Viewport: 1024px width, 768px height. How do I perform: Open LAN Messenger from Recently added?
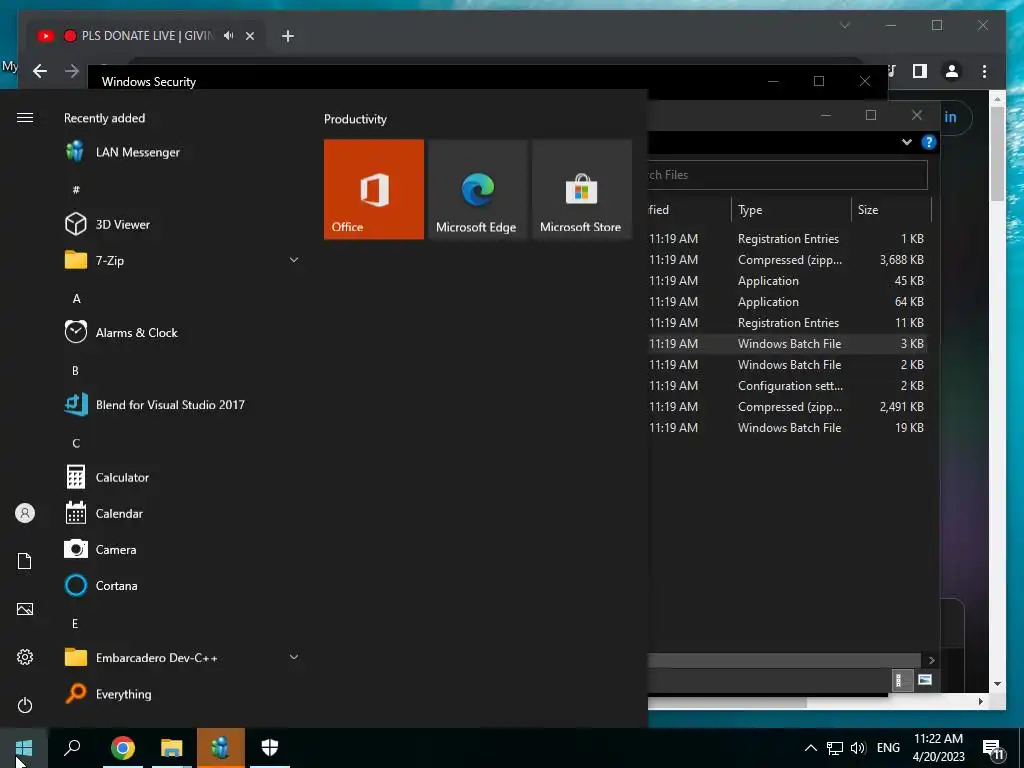tap(181, 152)
